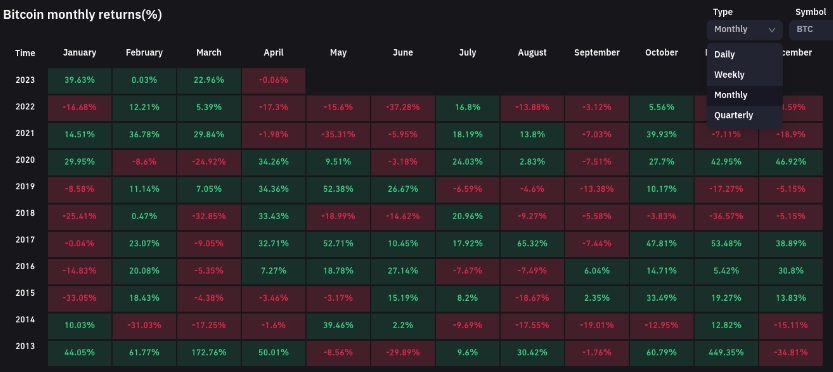833x372 pixels.
Task: Click the 2022 June -37.28% cell
Action: click(x=403, y=107)
